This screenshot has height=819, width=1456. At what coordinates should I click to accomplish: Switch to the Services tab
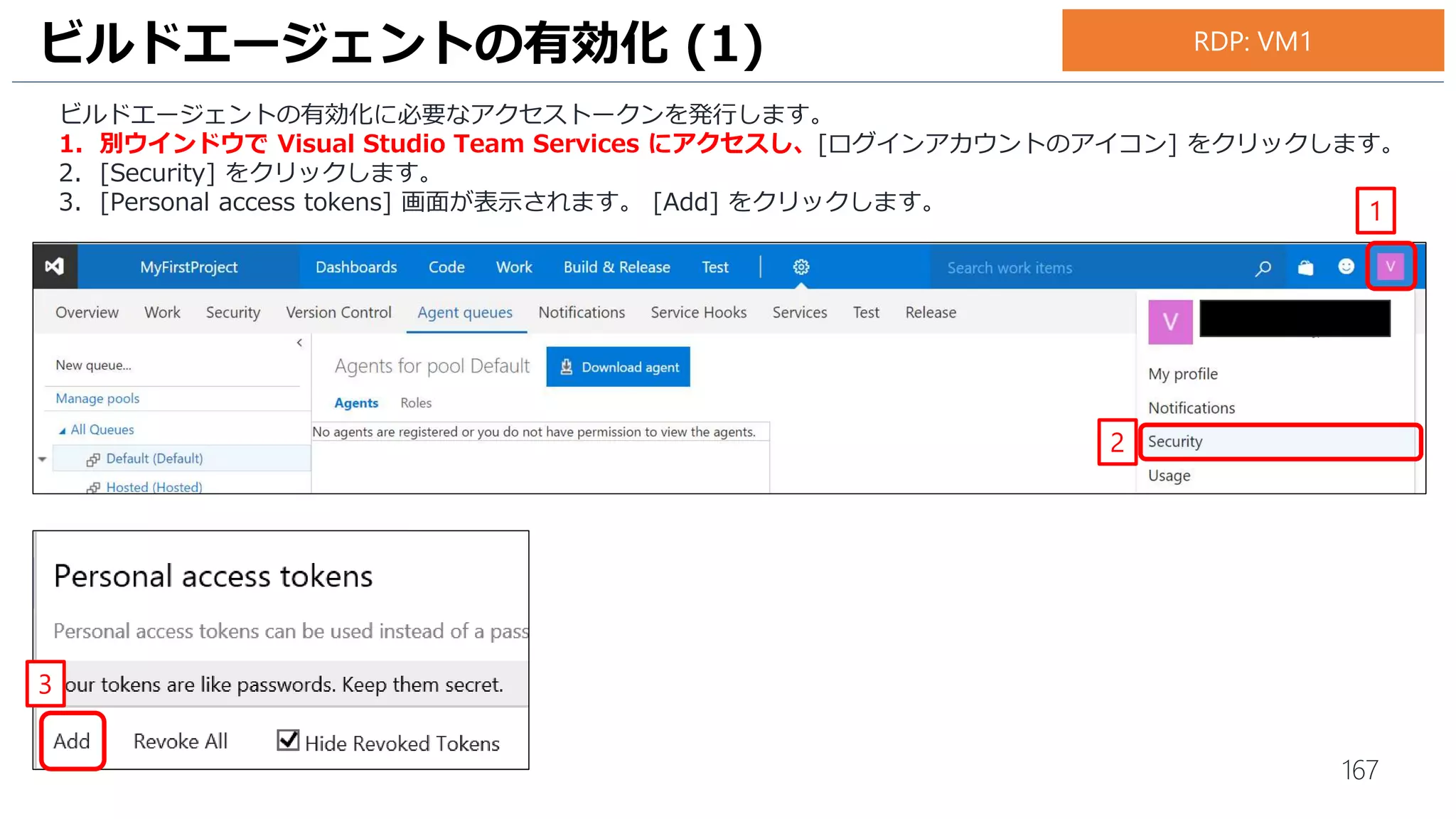click(800, 313)
